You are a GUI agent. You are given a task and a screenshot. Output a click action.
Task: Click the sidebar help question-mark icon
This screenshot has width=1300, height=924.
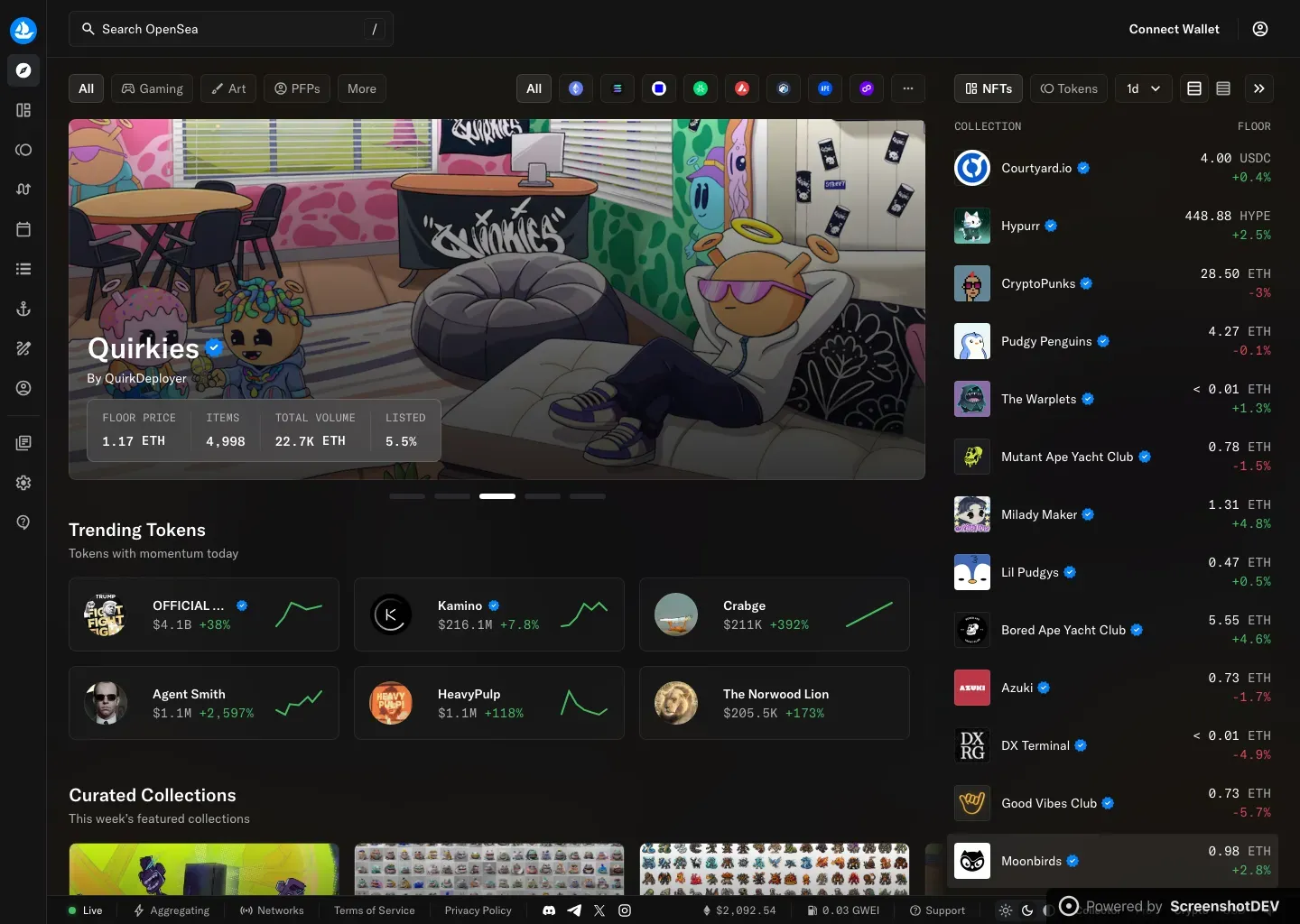point(23,522)
